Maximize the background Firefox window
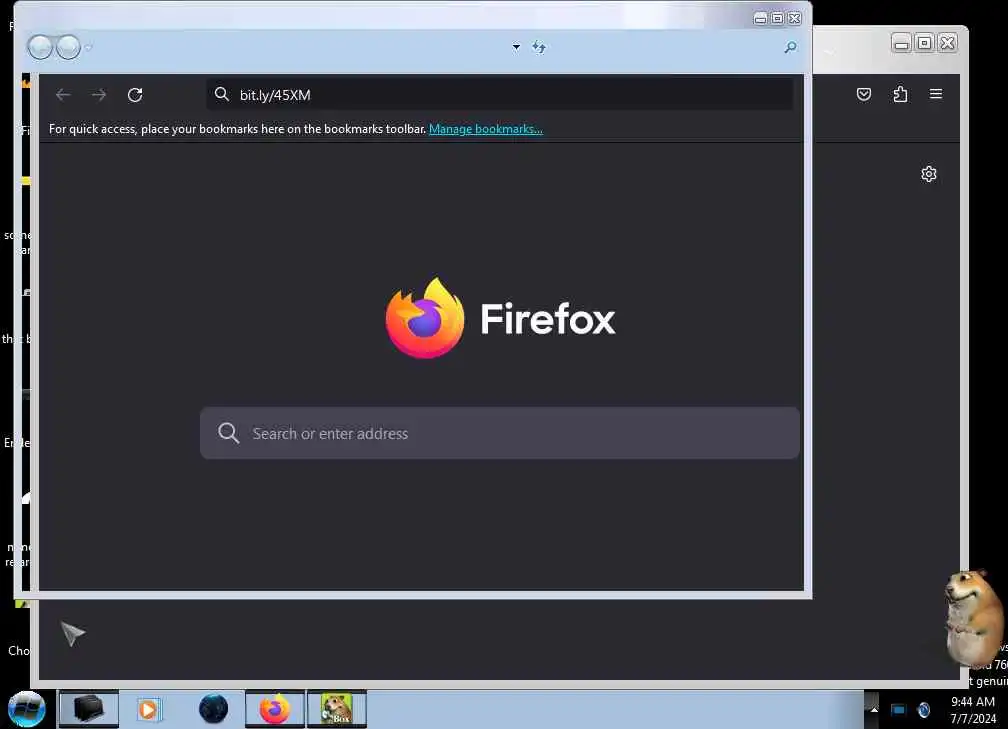1008x729 pixels. 924,43
